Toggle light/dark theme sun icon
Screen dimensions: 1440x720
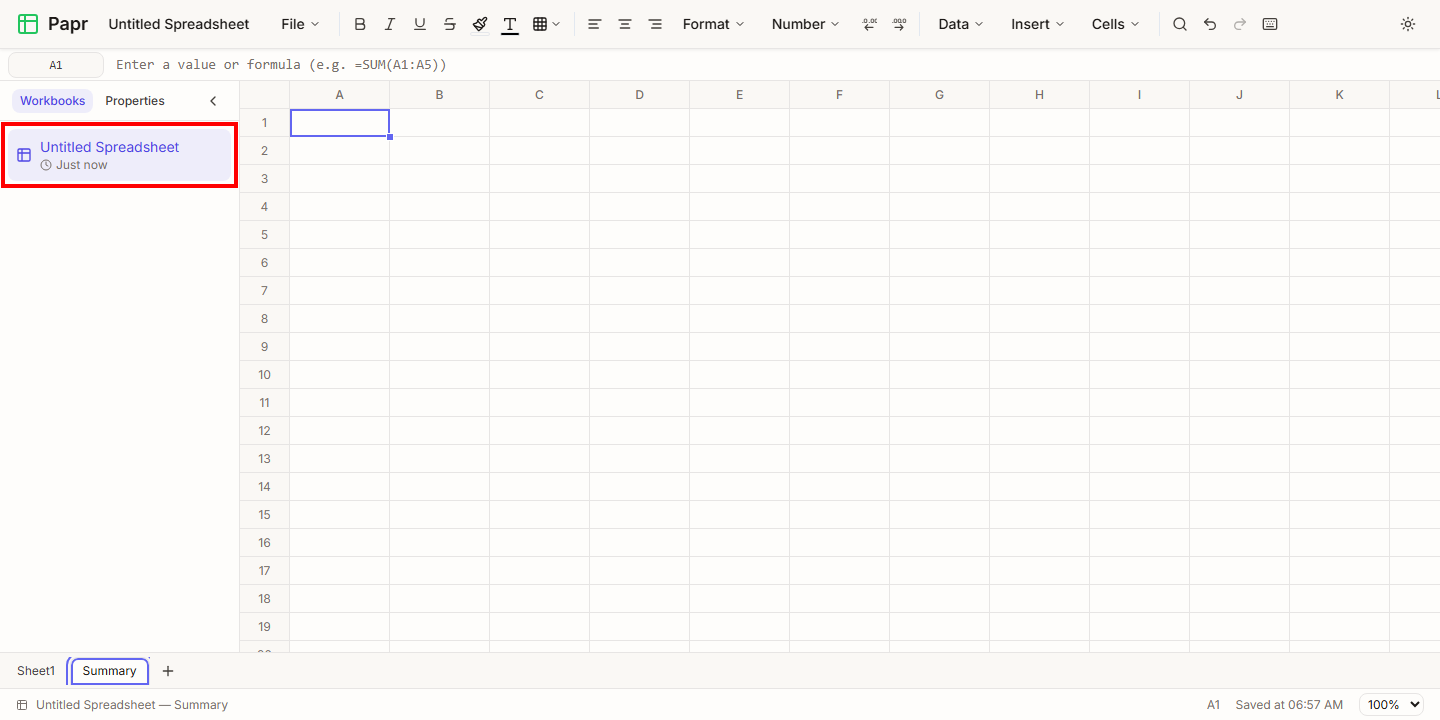click(x=1408, y=24)
